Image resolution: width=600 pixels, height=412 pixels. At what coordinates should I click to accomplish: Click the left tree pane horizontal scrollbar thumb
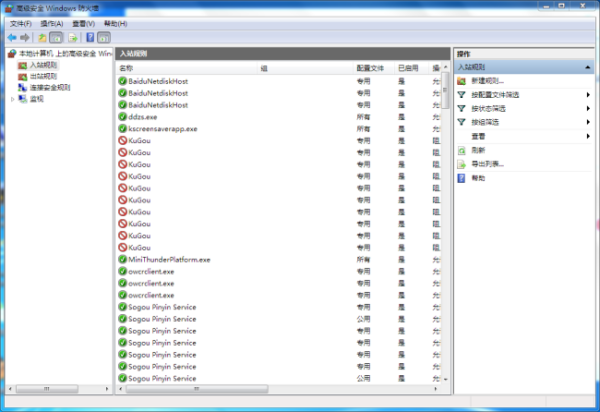[x=47, y=389]
